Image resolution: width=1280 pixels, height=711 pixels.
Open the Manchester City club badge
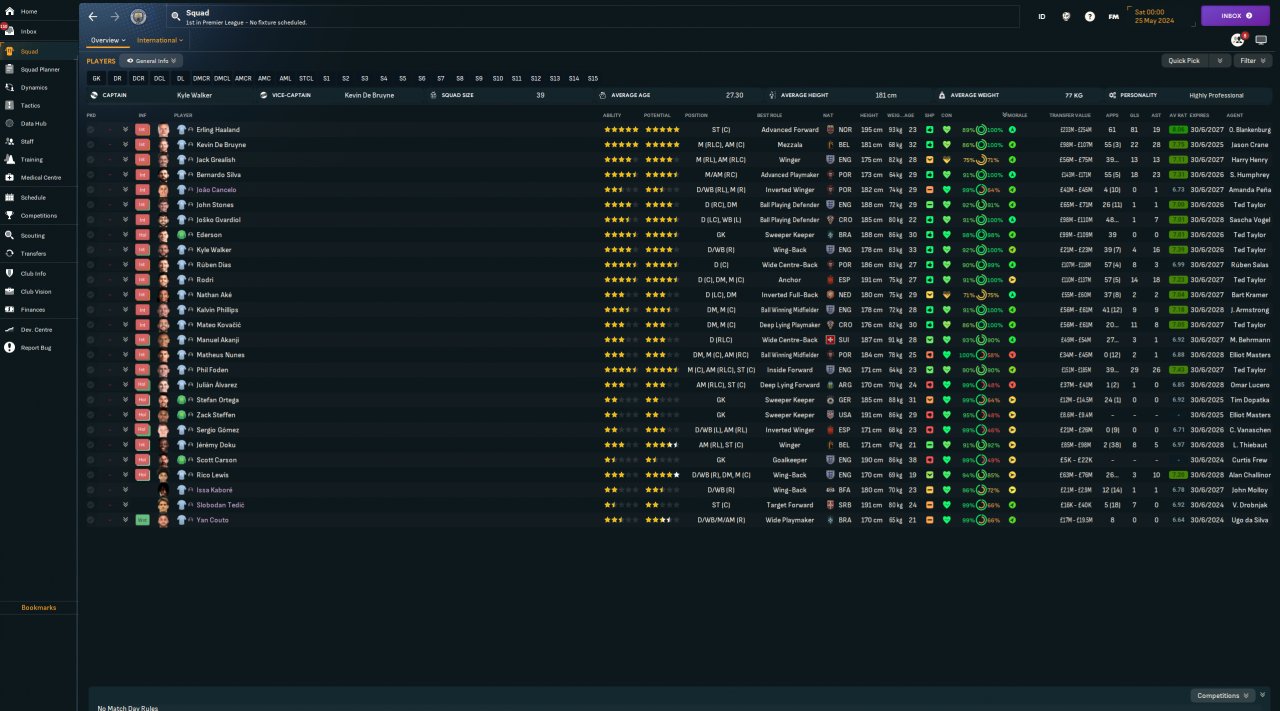[x=139, y=17]
